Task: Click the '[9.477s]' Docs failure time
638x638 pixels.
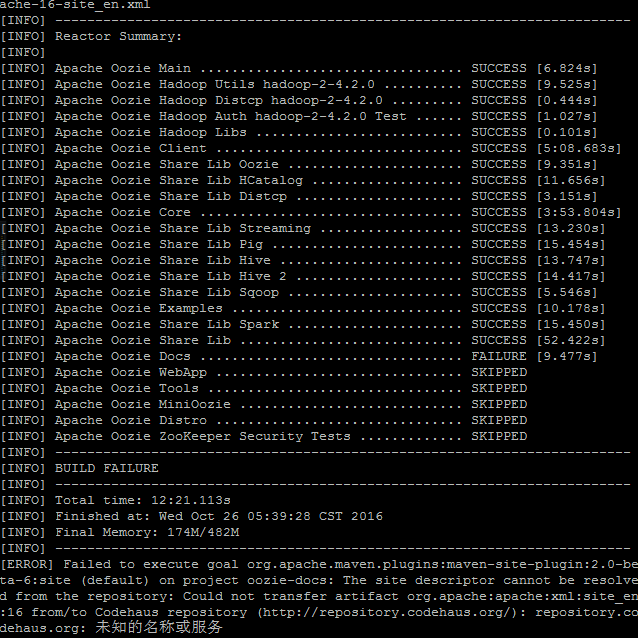Action: click(x=567, y=356)
